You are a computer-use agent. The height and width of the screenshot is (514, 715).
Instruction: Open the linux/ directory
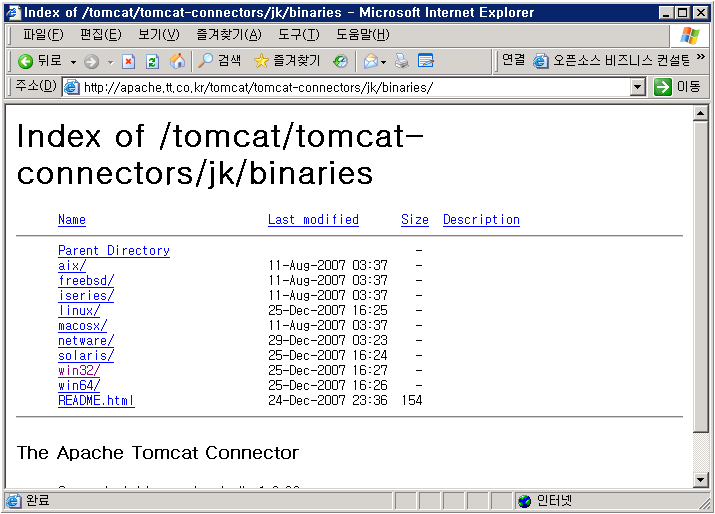pos(79,311)
